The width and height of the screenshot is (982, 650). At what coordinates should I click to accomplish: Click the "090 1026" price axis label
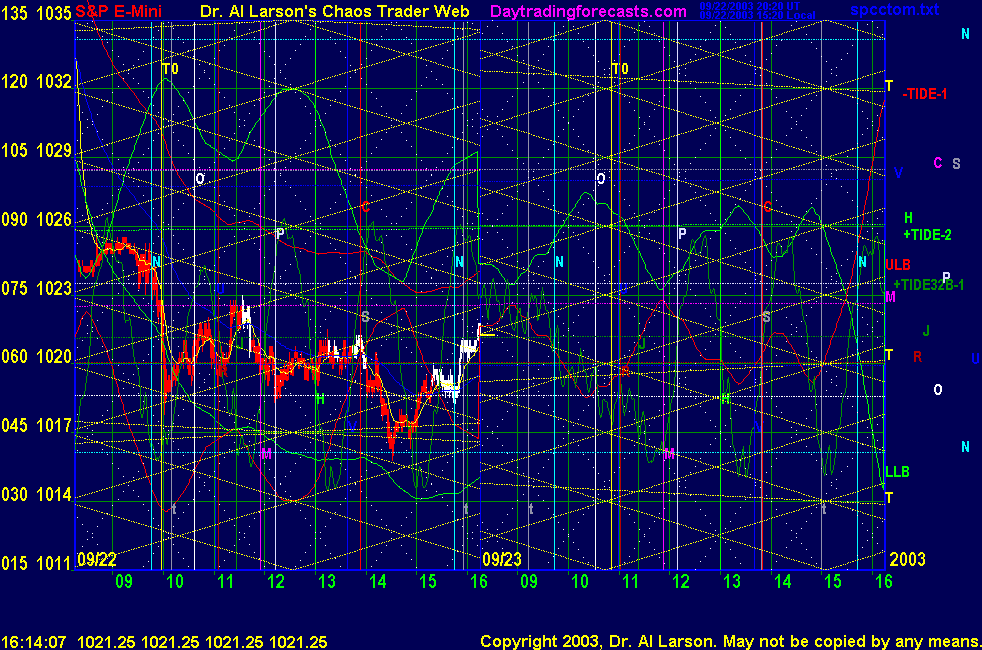point(36,219)
